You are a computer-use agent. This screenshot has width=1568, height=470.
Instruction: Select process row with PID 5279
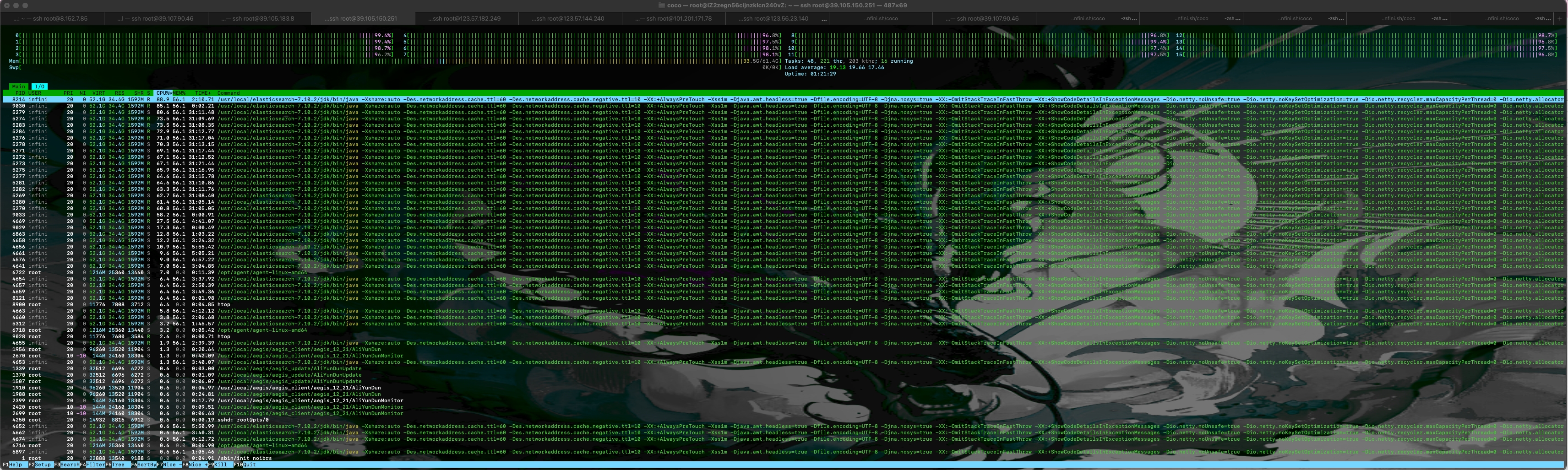point(784,112)
